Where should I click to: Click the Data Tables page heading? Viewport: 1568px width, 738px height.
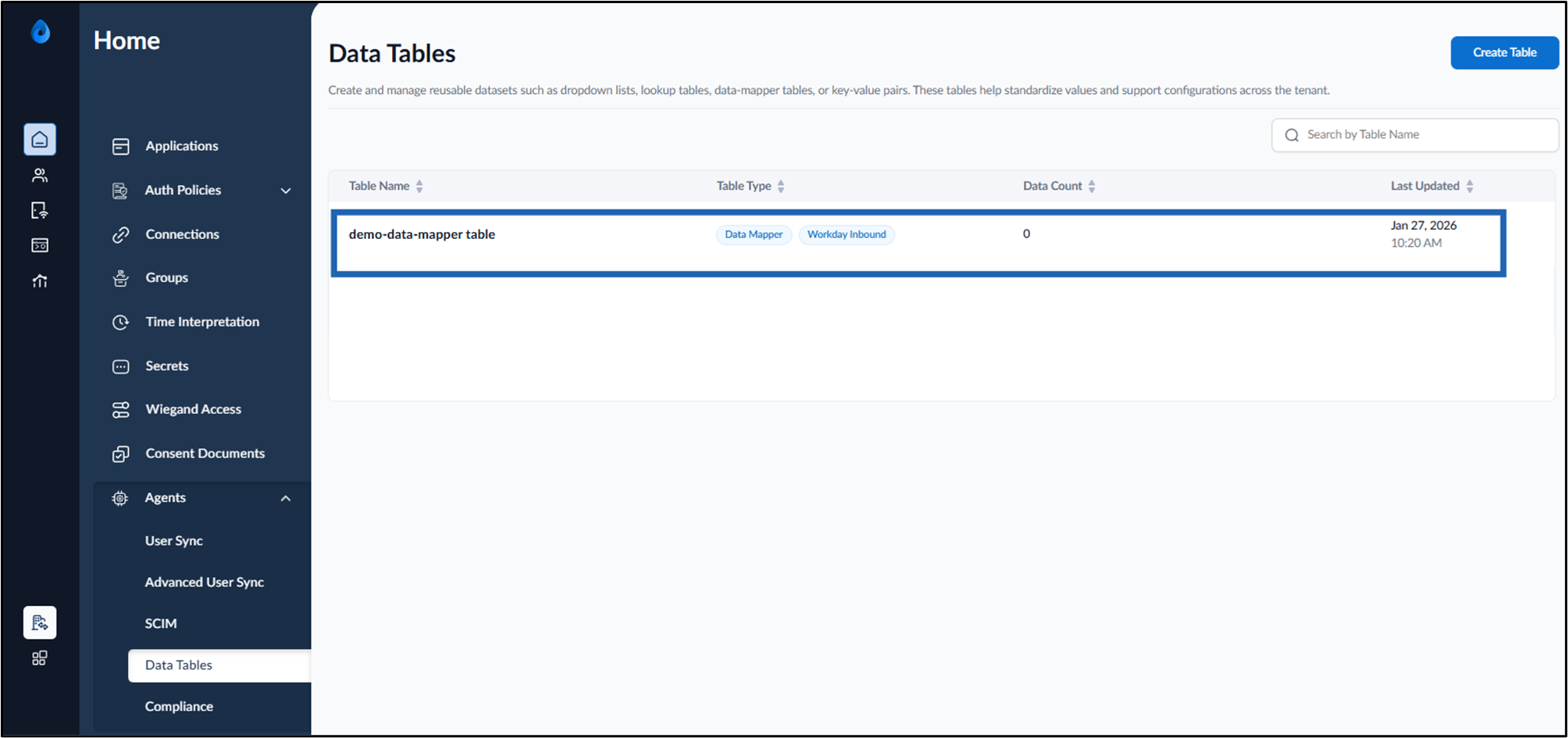point(392,53)
